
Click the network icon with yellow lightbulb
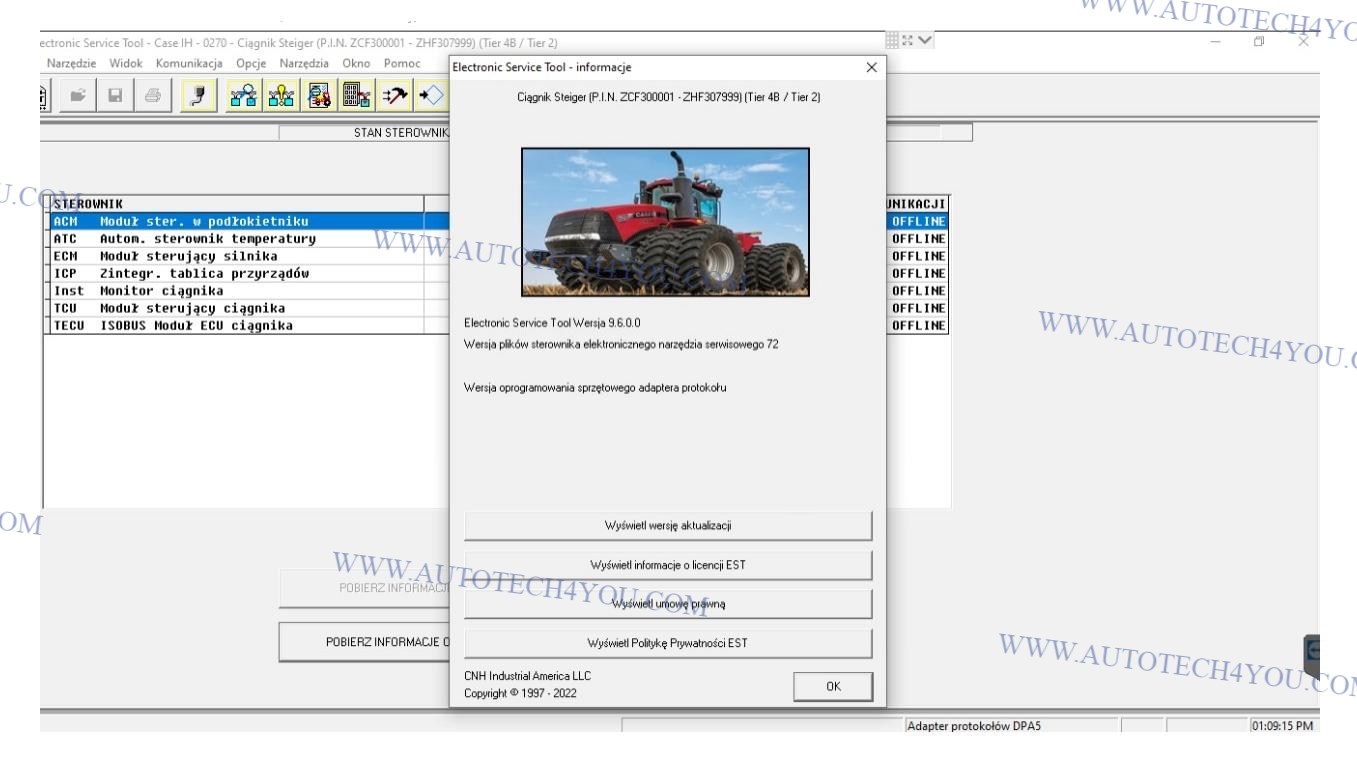coord(279,96)
